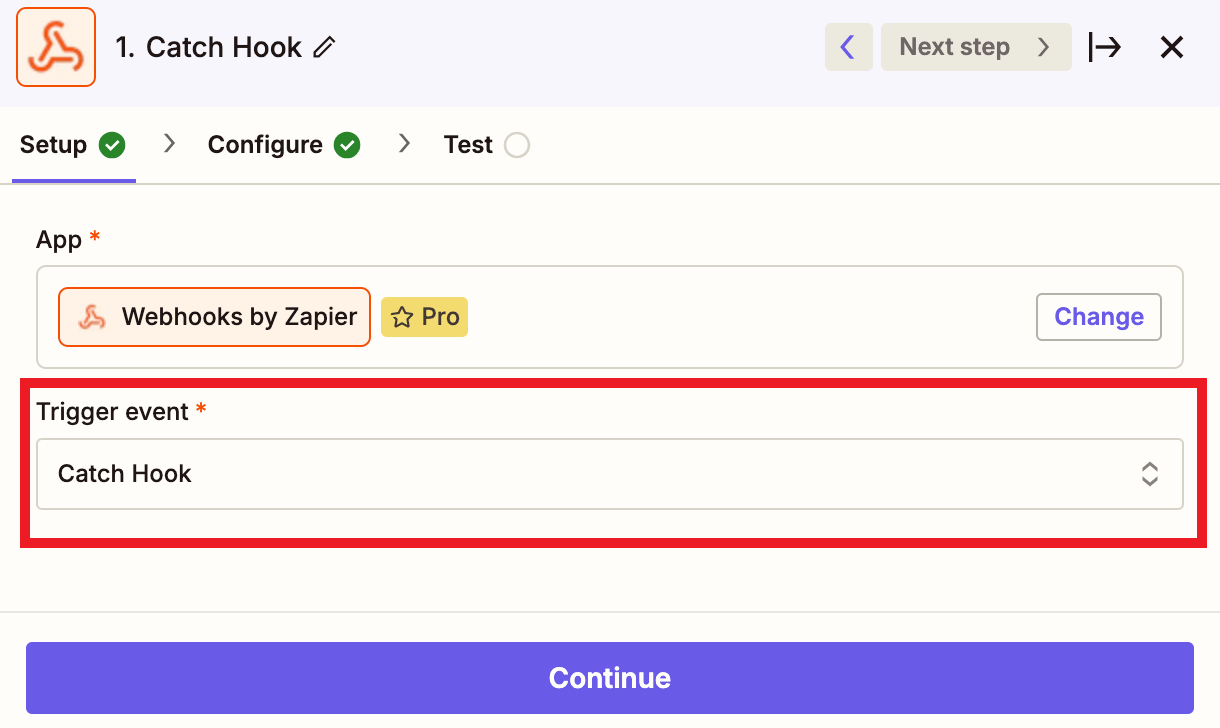Screen dimensions: 1220x728
Task: Edit step name with pencil icon
Action: 324,47
